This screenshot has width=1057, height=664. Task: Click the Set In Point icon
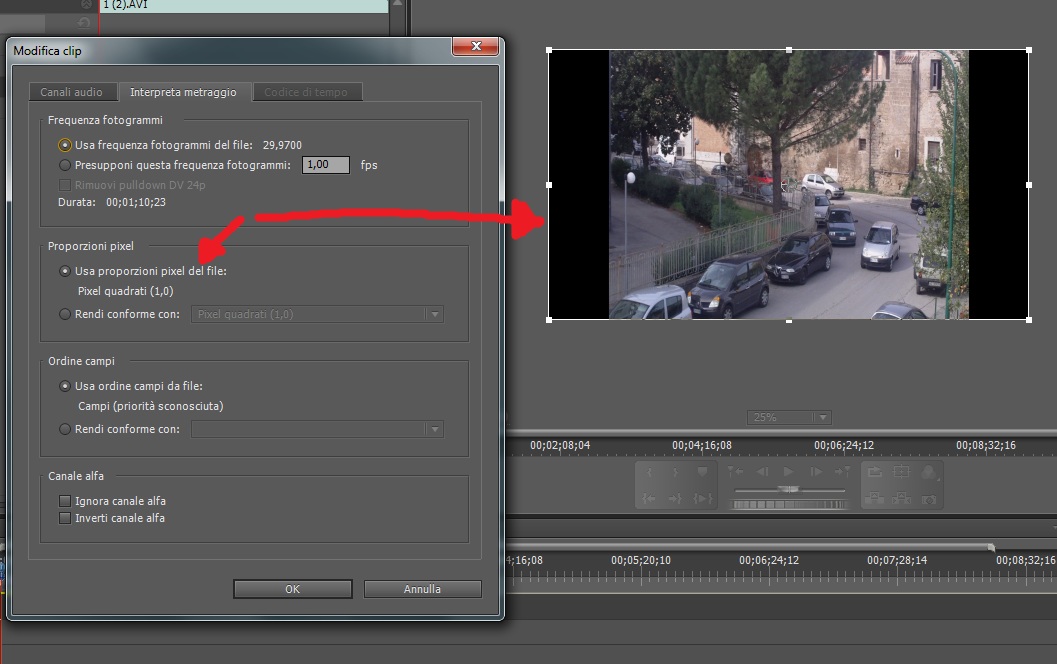[649, 472]
